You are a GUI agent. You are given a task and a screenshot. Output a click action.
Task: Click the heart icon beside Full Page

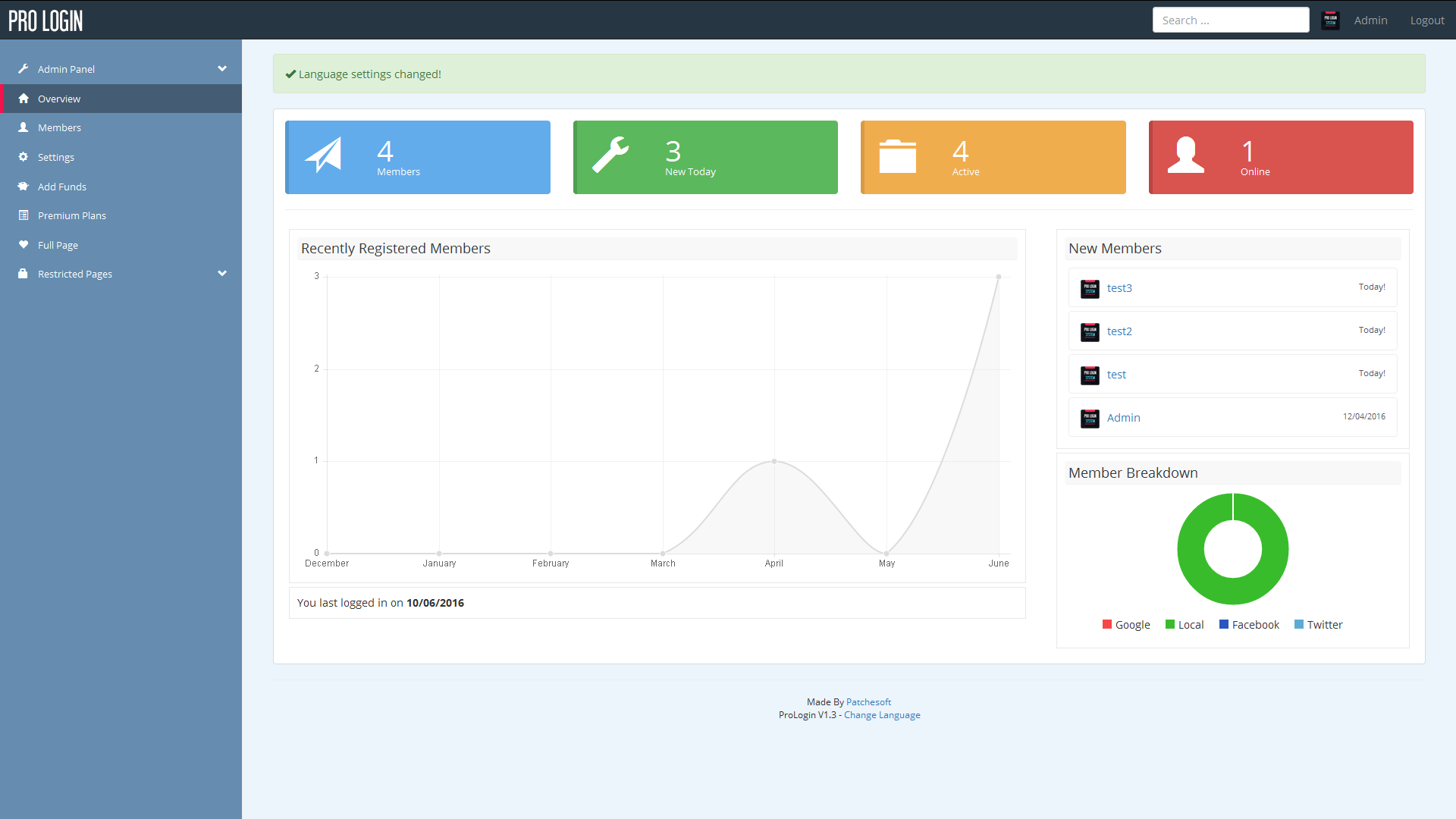24,245
